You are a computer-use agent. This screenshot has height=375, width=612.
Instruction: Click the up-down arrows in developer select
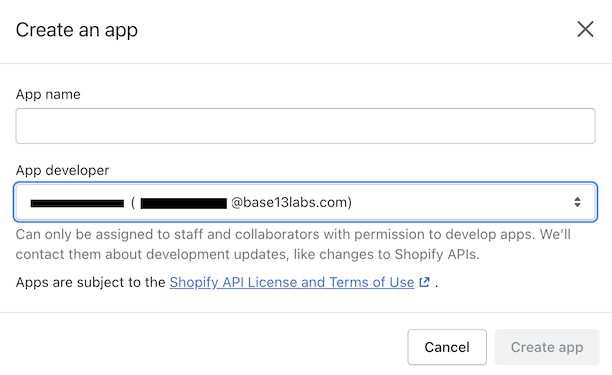pos(577,202)
